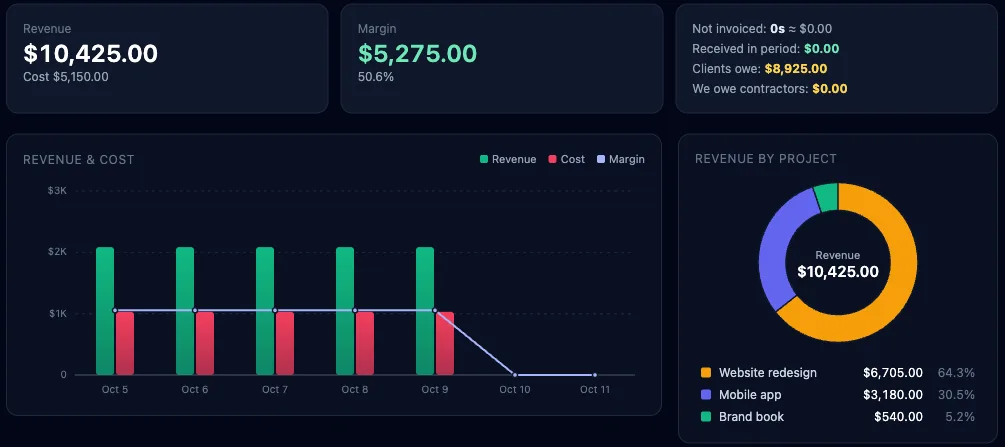The width and height of the screenshot is (1005, 447).
Task: Click the Oct 7 red cost bar
Action: [x=285, y=344]
